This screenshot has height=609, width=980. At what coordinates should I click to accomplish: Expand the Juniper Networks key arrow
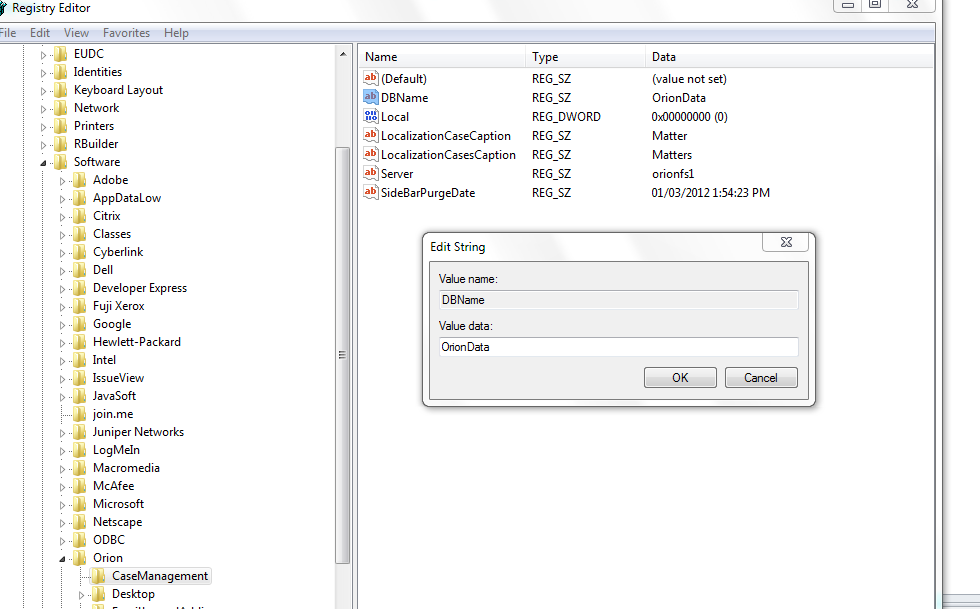pos(62,433)
